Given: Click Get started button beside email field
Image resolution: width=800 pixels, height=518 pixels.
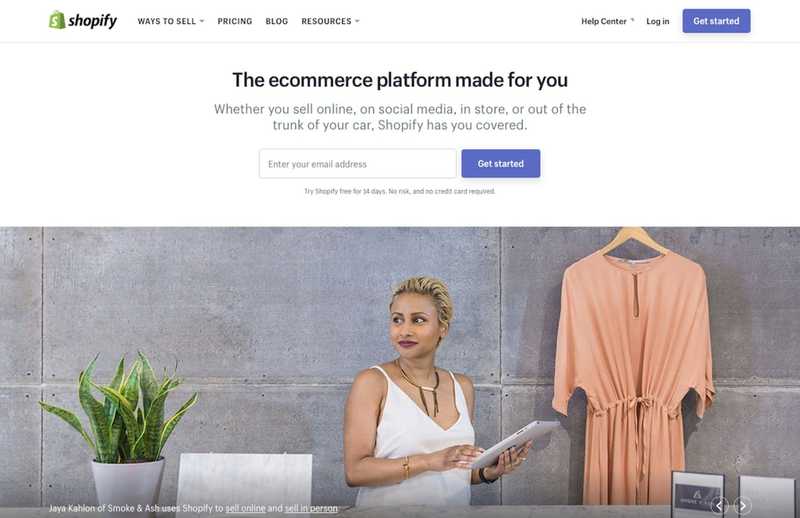Looking at the screenshot, I should click(x=501, y=164).
